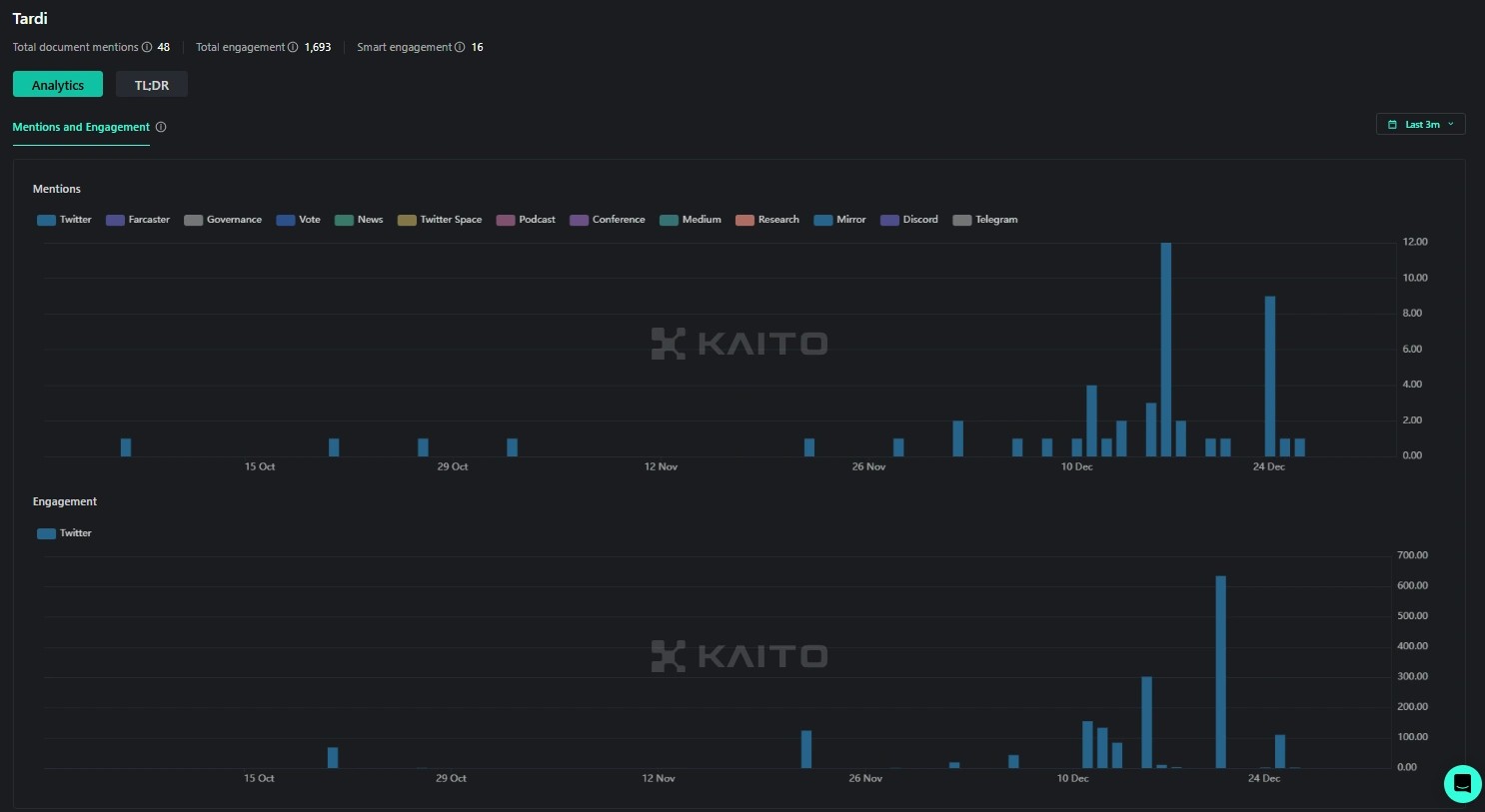Switch to the TL;DR tab

point(152,85)
